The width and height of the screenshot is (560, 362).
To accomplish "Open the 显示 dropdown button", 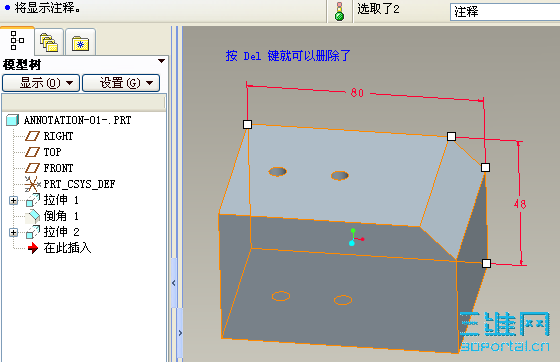I will [x=41, y=83].
